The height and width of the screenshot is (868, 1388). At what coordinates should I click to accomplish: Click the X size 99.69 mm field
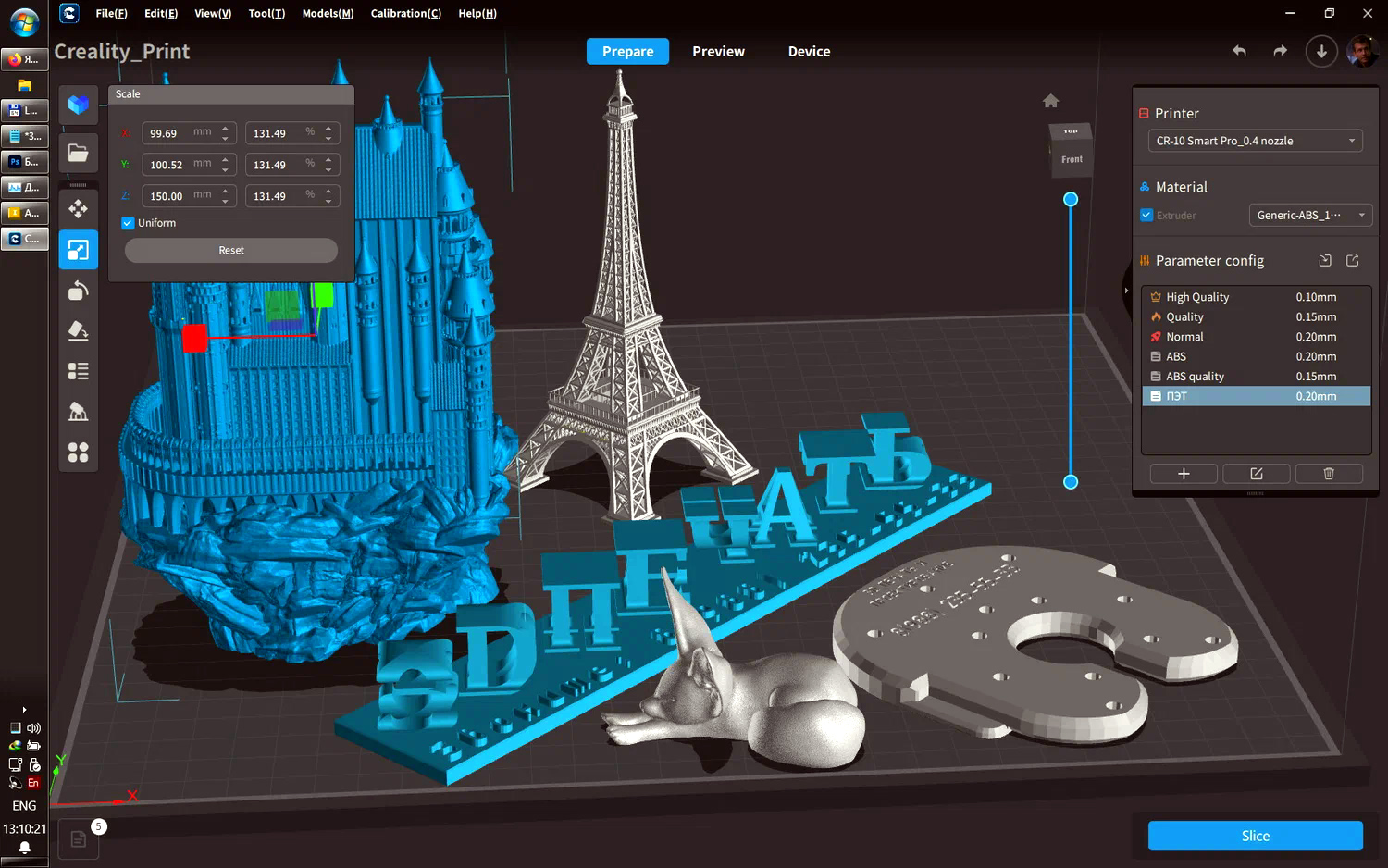point(190,133)
